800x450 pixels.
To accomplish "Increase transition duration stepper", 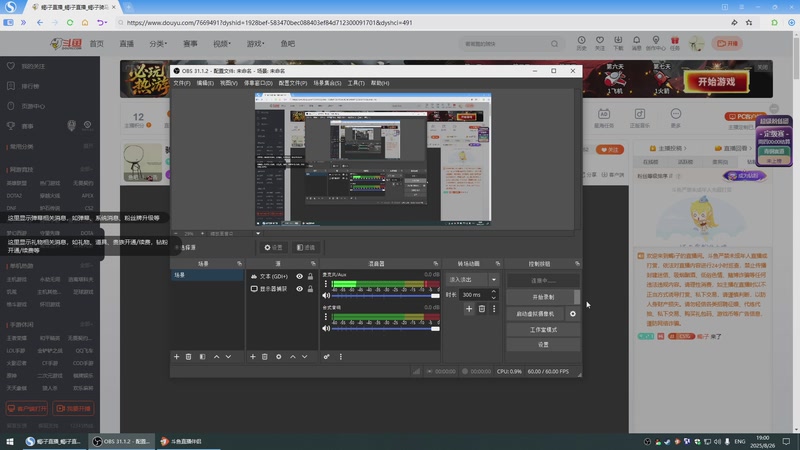I will [x=493, y=292].
